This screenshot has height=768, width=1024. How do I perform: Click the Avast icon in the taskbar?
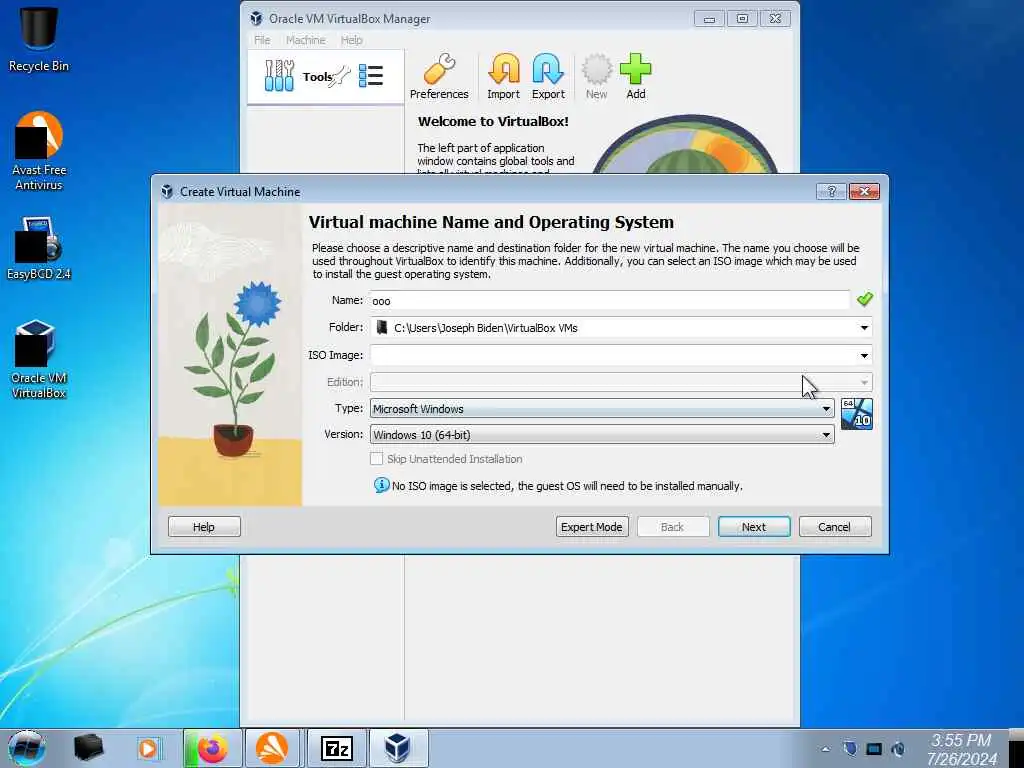coord(272,748)
